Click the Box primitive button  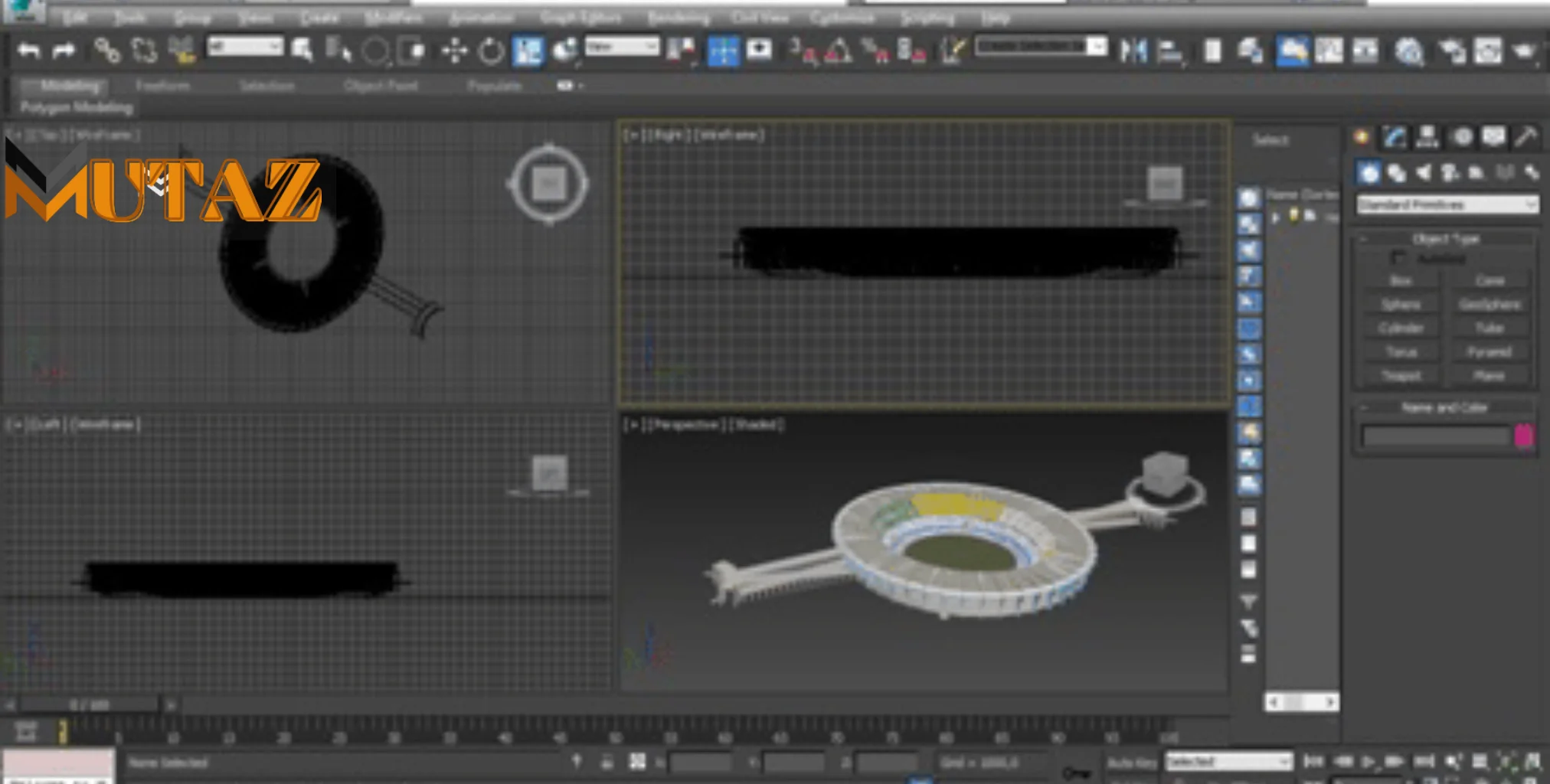coord(1401,281)
